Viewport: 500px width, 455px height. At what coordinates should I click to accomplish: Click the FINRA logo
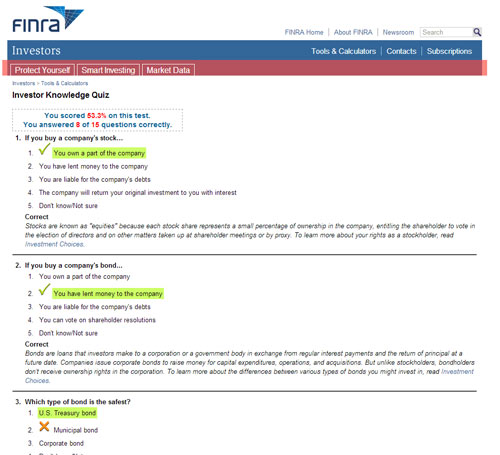(48, 19)
